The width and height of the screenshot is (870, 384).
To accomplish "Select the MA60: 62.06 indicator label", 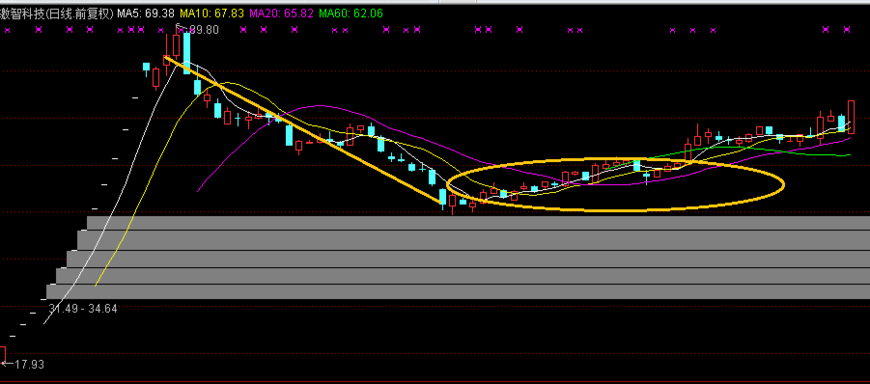I will tap(351, 13).
